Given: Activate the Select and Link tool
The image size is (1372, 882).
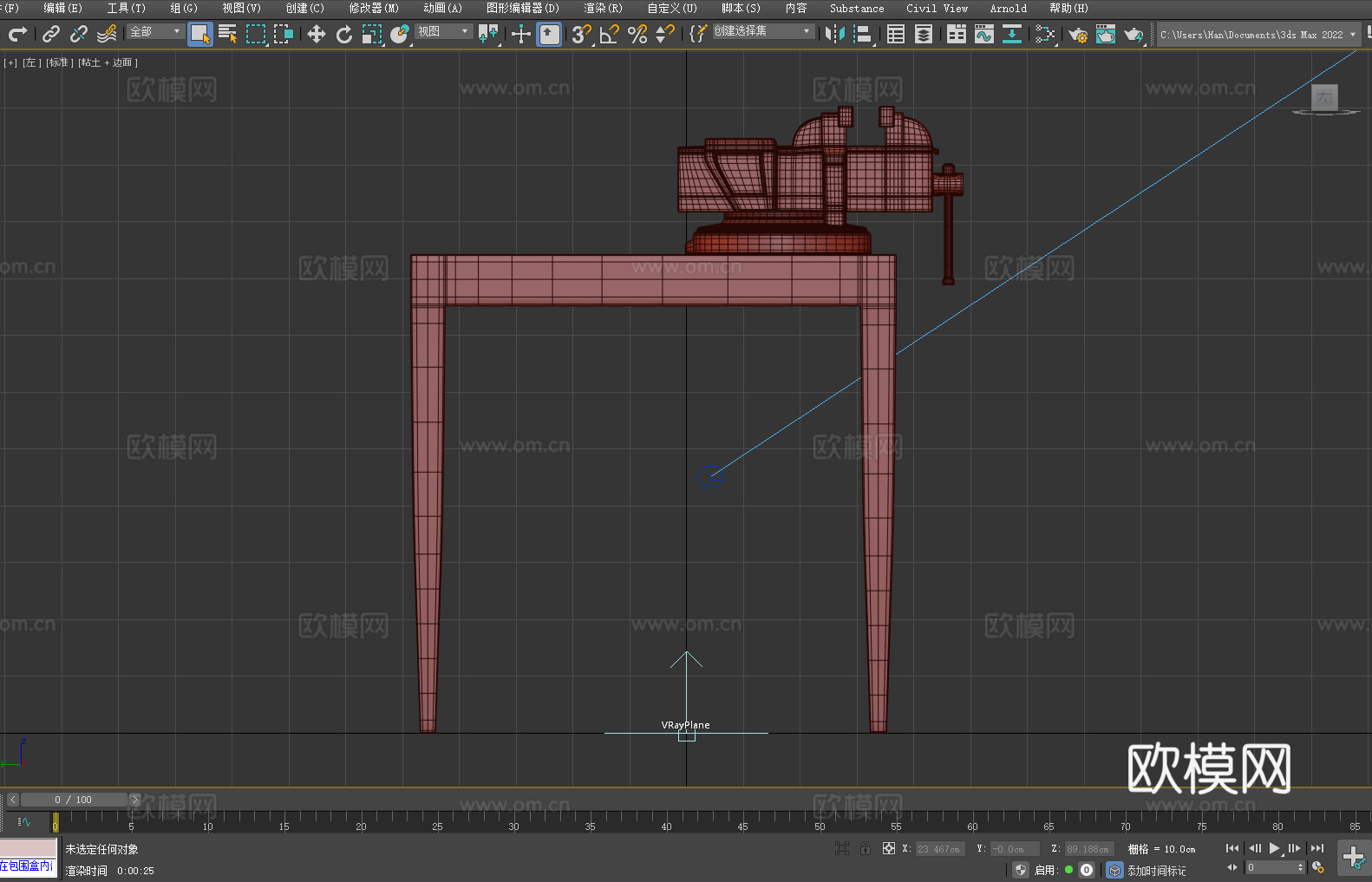Looking at the screenshot, I should (x=51, y=34).
